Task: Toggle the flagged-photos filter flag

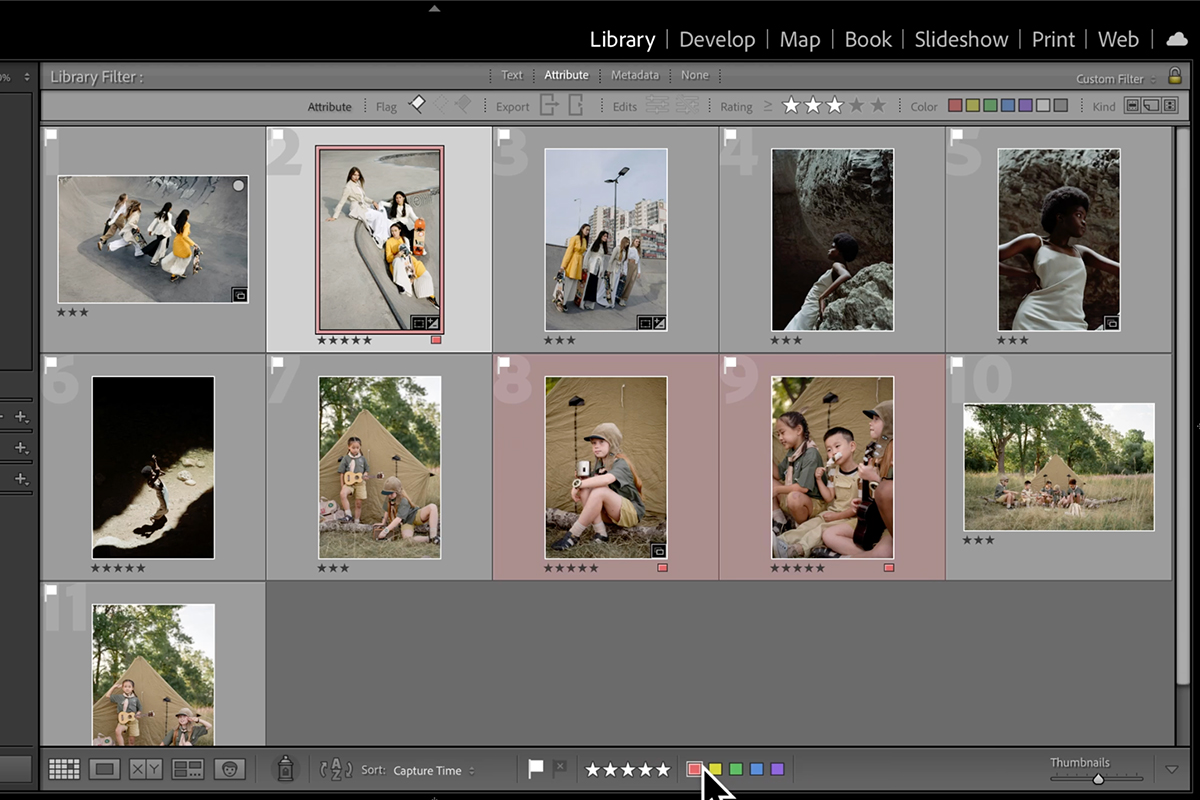Action: click(418, 105)
